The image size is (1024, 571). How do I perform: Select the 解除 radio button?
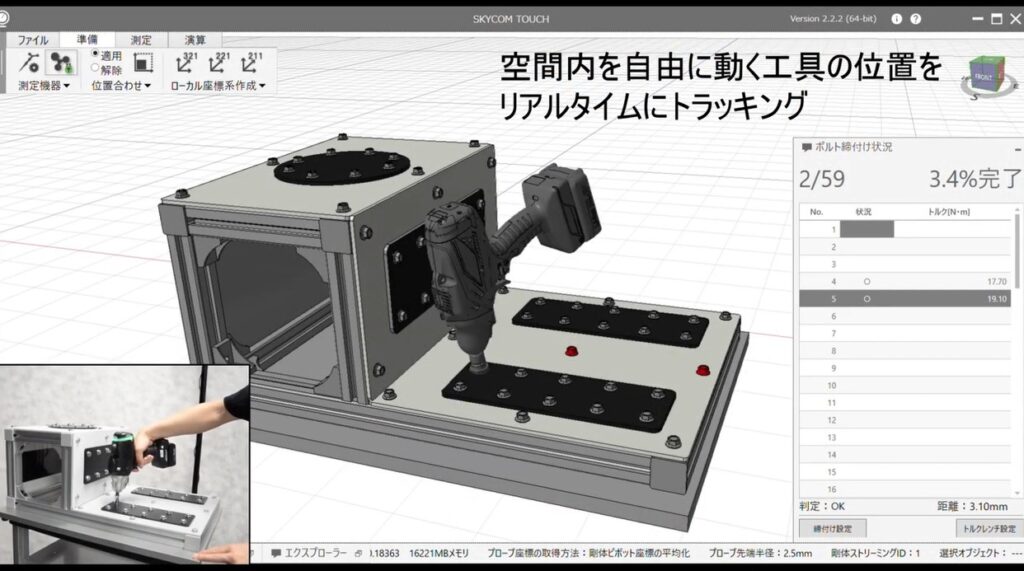coord(95,67)
